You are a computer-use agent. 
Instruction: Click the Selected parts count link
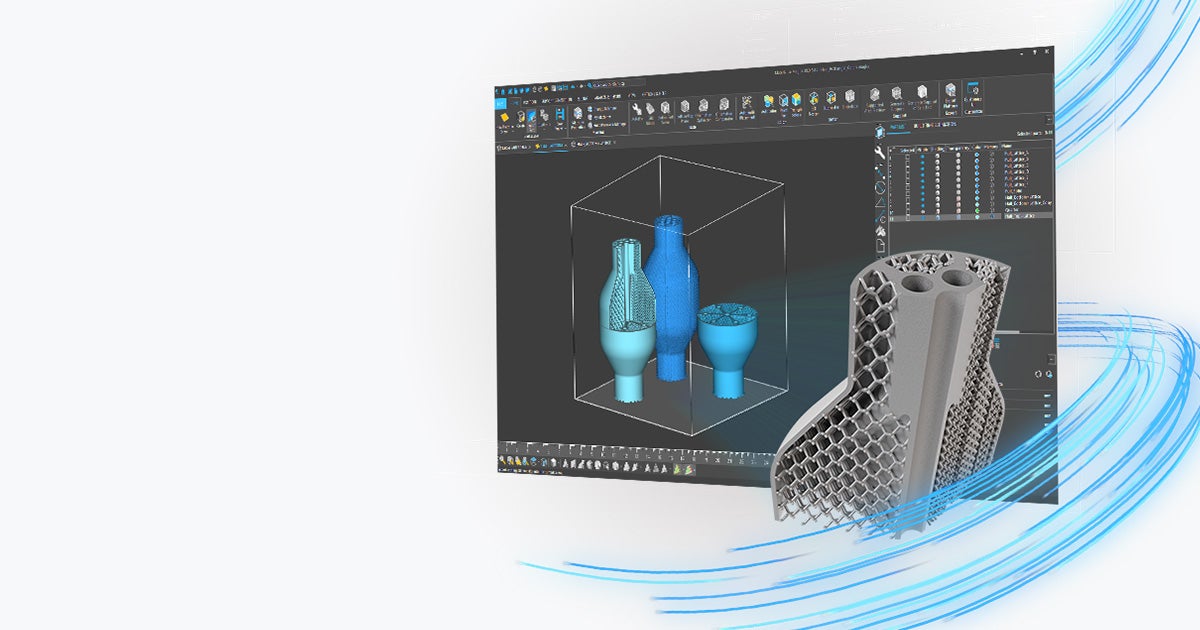1035,133
